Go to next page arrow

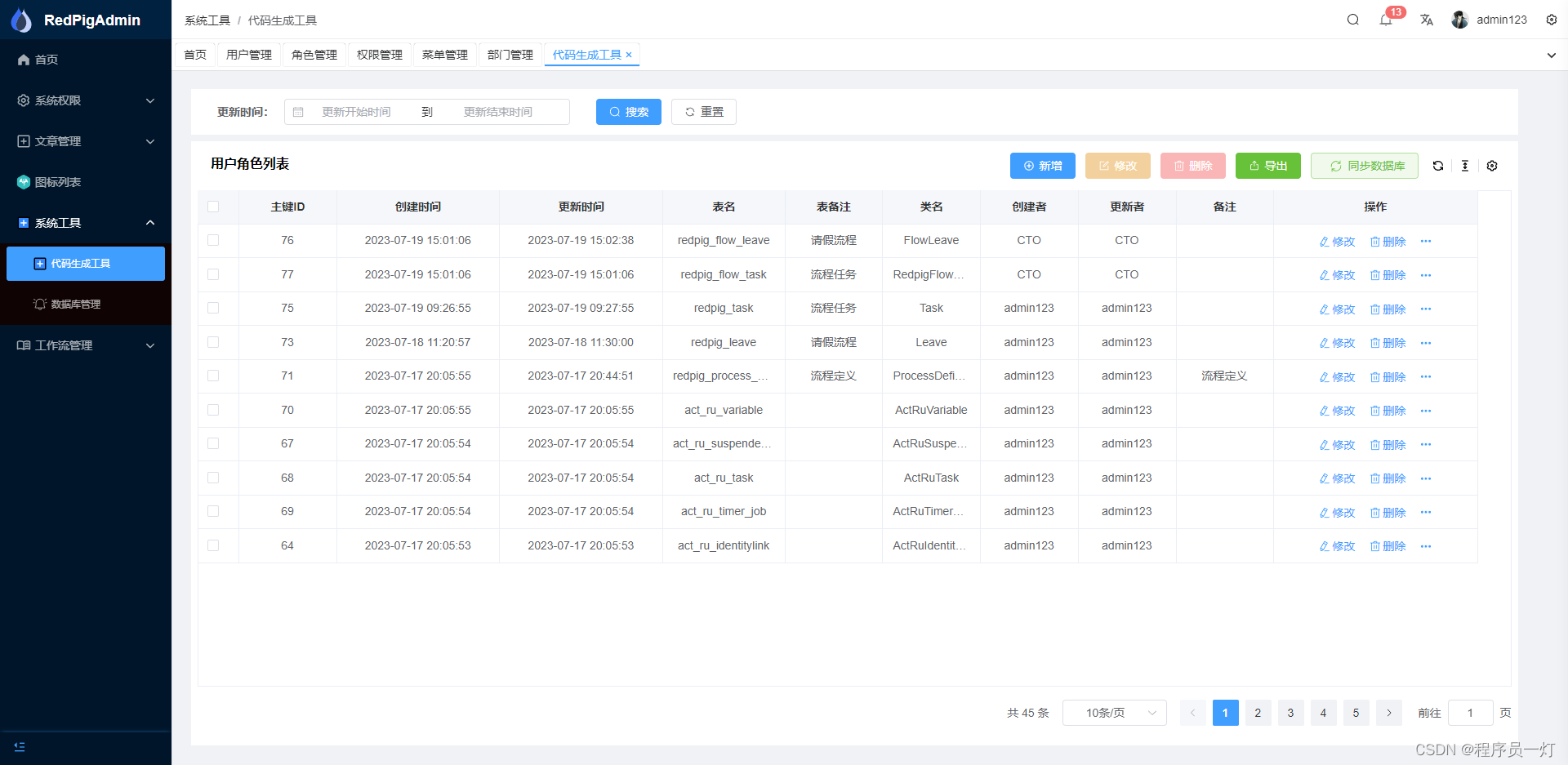point(1389,713)
